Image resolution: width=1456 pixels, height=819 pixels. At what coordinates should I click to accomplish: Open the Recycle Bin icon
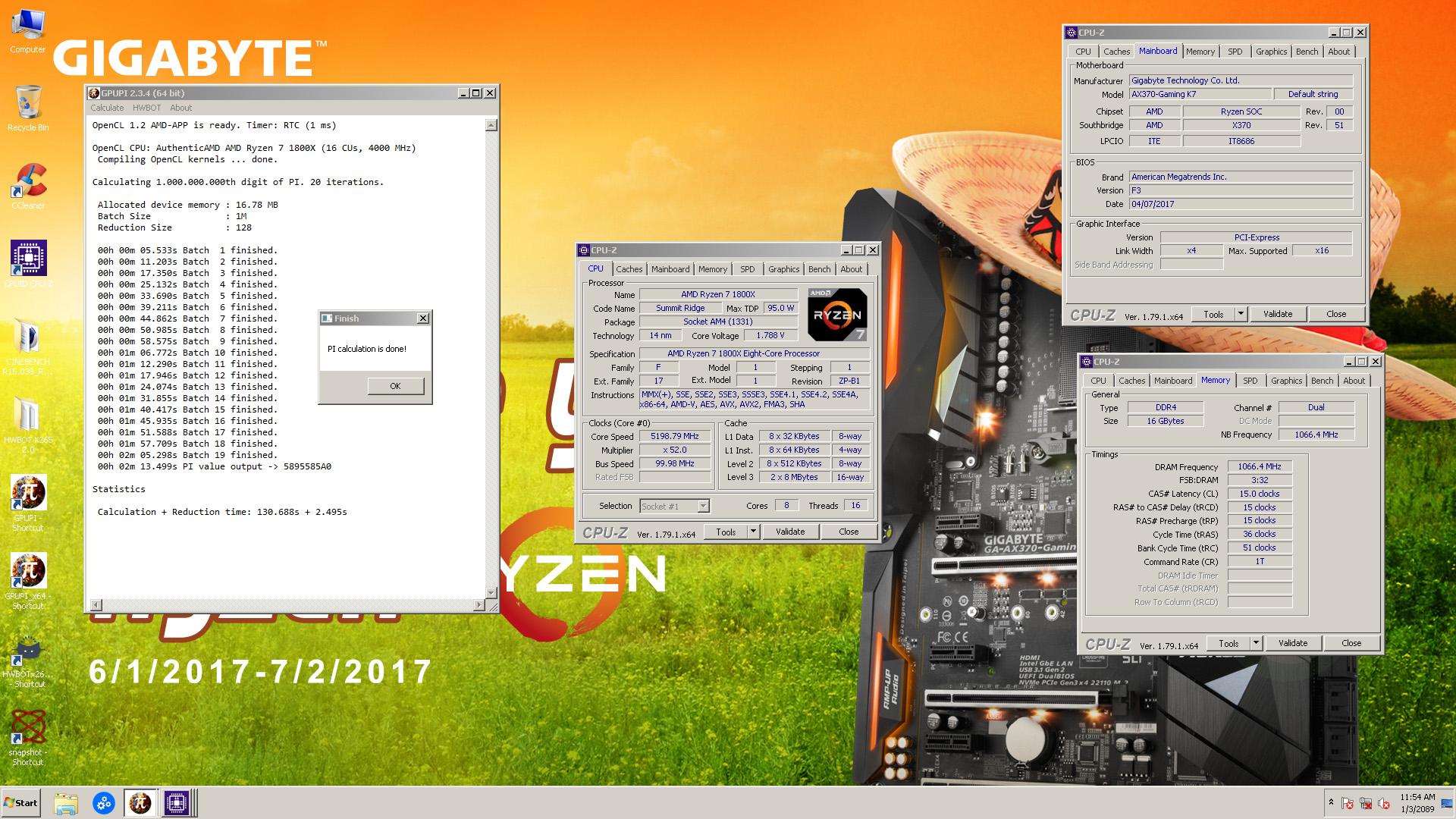point(28,108)
